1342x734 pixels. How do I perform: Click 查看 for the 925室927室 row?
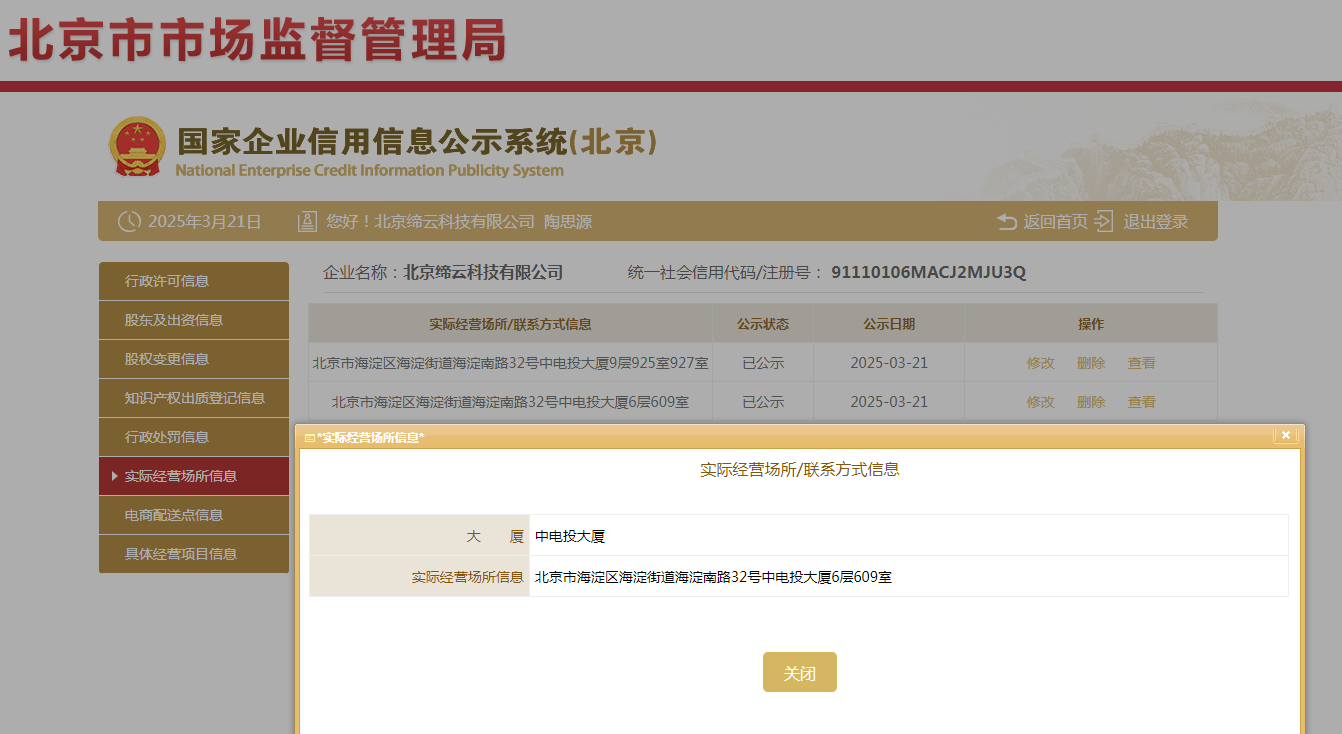point(1142,363)
